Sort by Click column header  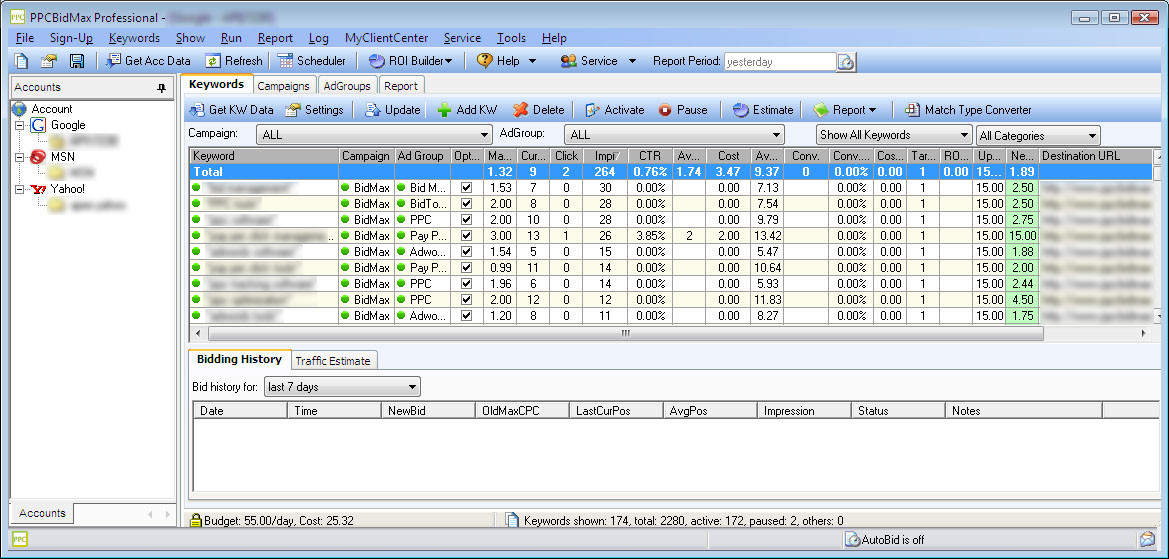tap(566, 156)
